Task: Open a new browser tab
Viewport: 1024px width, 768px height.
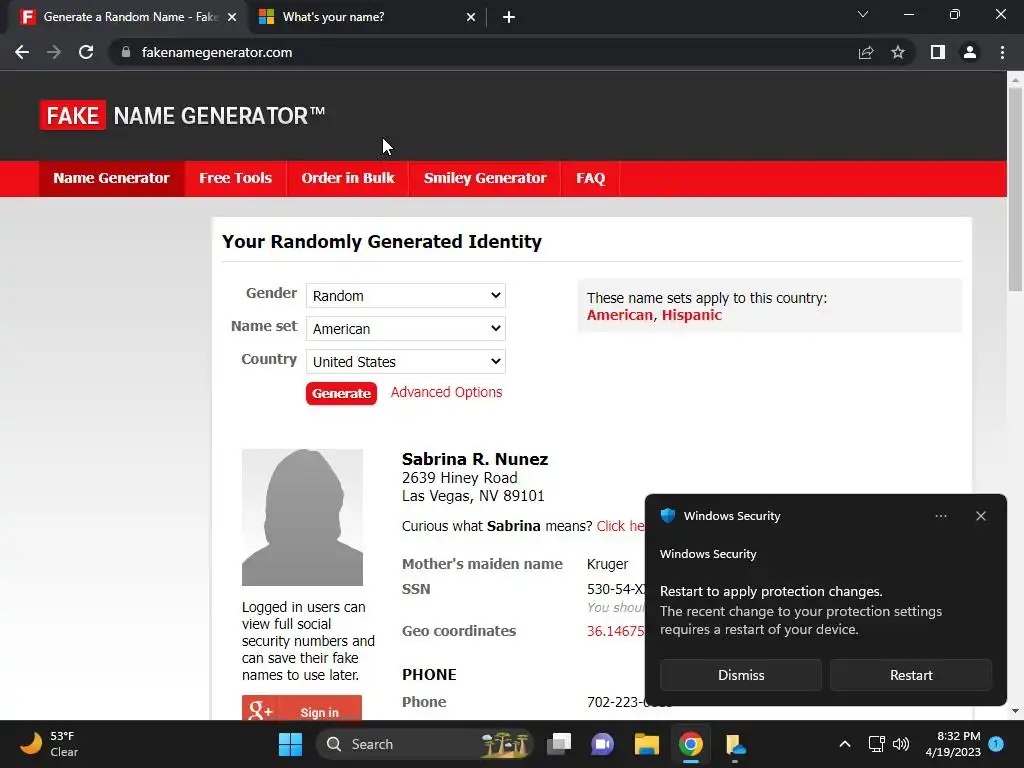Action: (509, 17)
